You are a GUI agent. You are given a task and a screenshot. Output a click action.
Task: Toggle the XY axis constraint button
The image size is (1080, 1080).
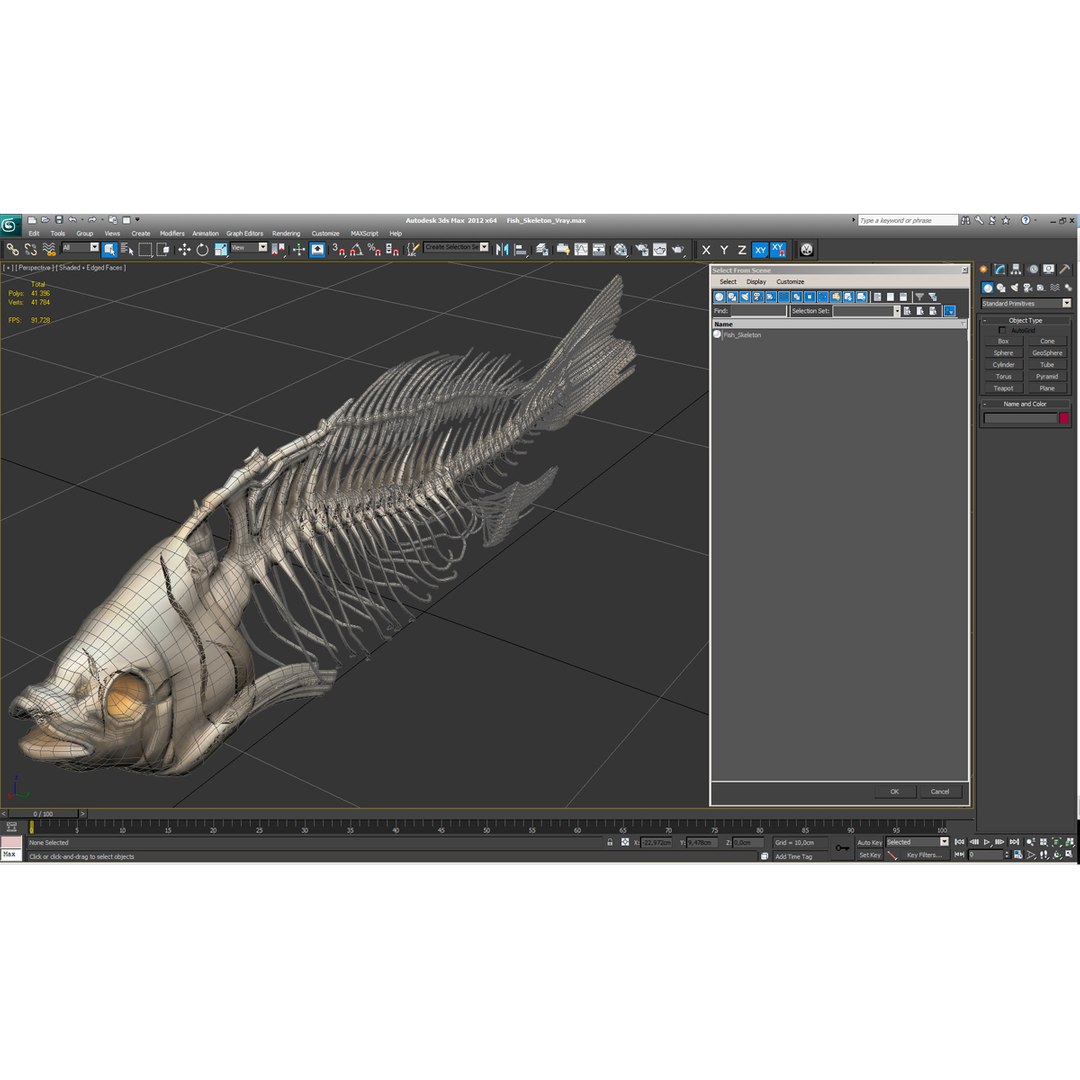click(760, 250)
